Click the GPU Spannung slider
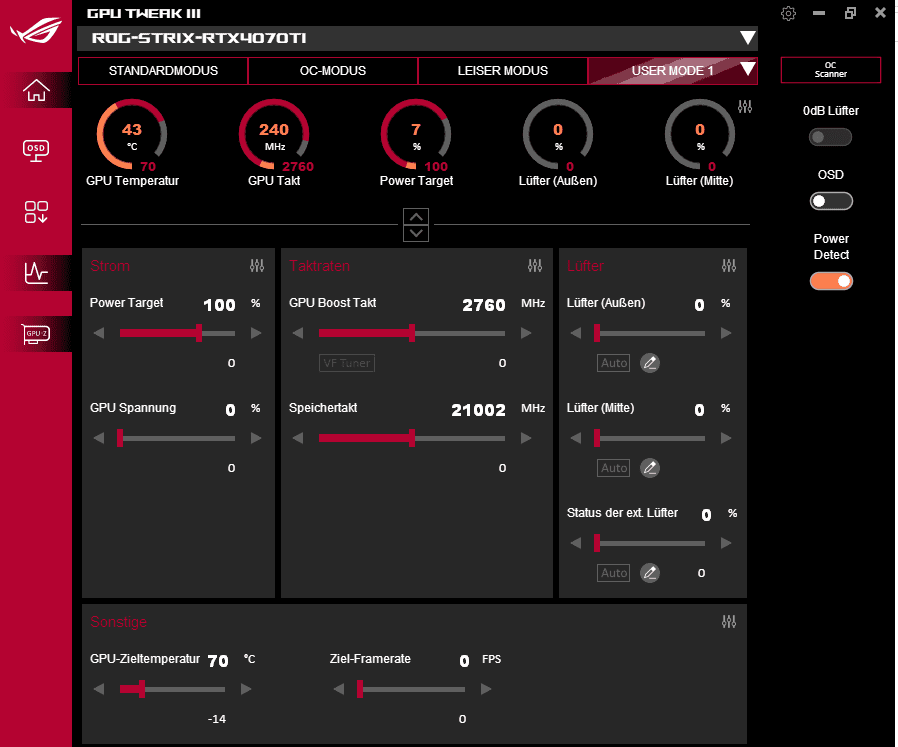898x747 pixels. [176, 438]
